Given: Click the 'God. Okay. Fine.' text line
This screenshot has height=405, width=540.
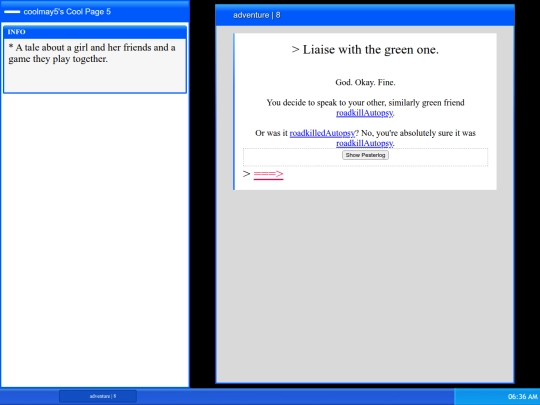Looking at the screenshot, I should [365, 82].
